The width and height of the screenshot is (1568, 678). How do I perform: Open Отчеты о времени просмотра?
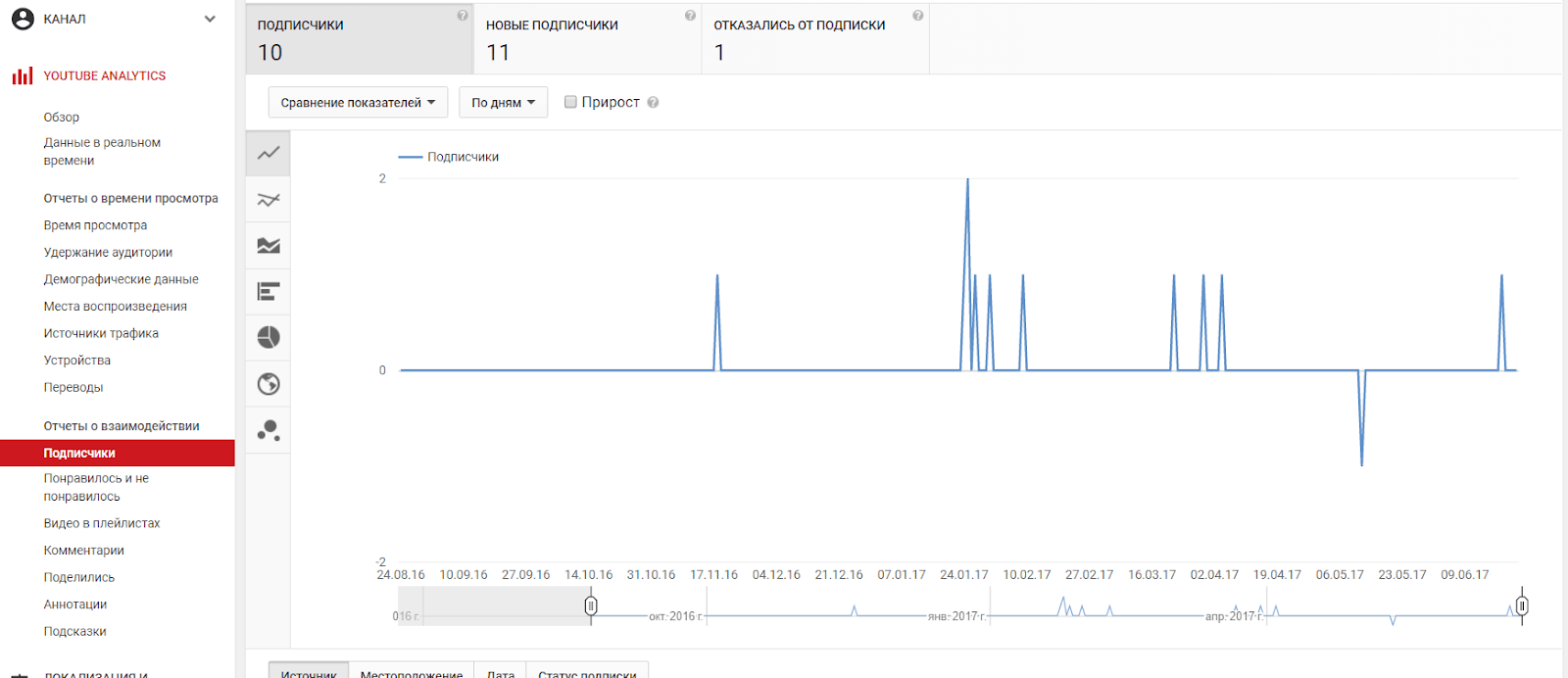(131, 198)
